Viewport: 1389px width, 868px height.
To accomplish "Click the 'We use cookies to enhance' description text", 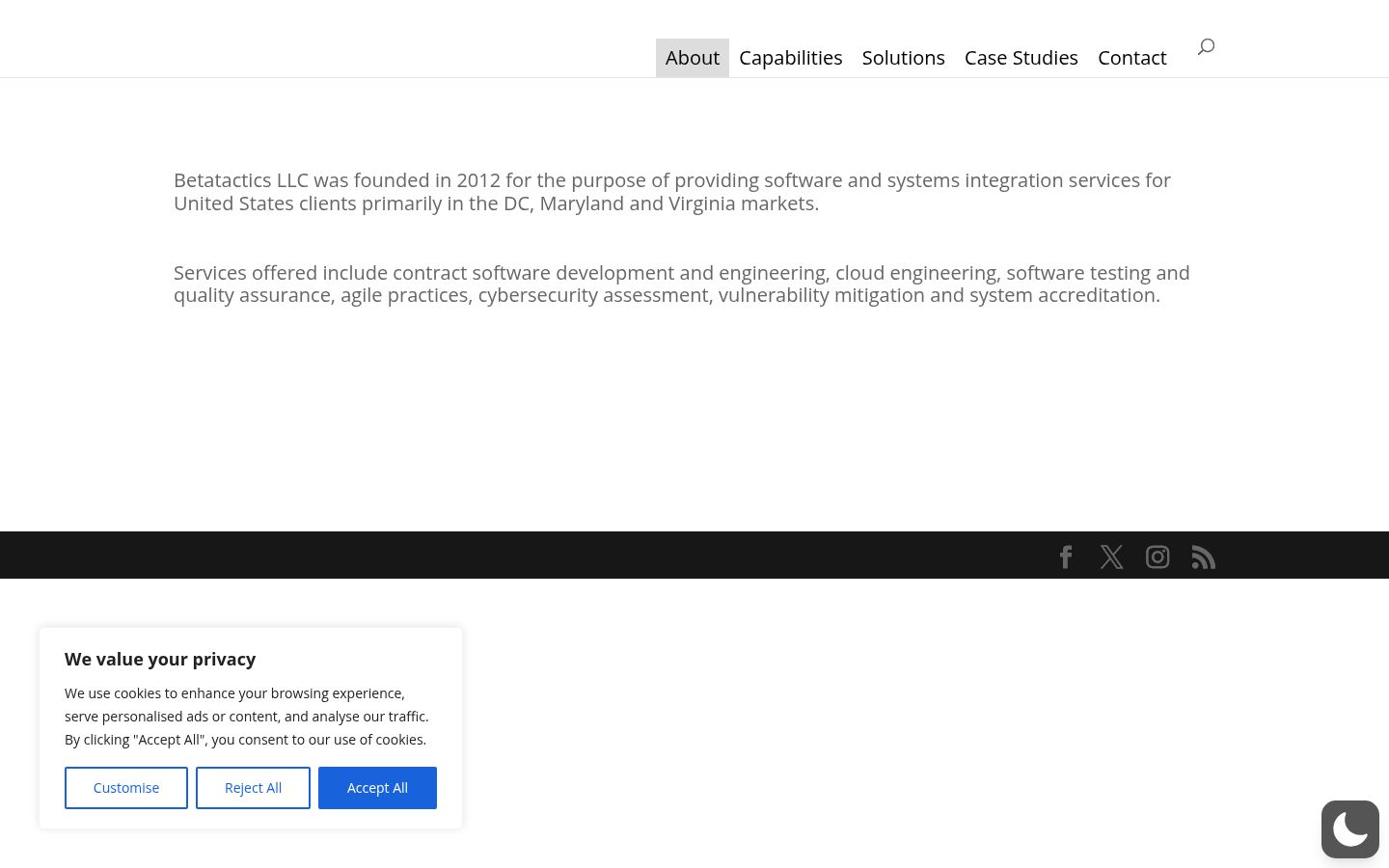I will [x=247, y=717].
